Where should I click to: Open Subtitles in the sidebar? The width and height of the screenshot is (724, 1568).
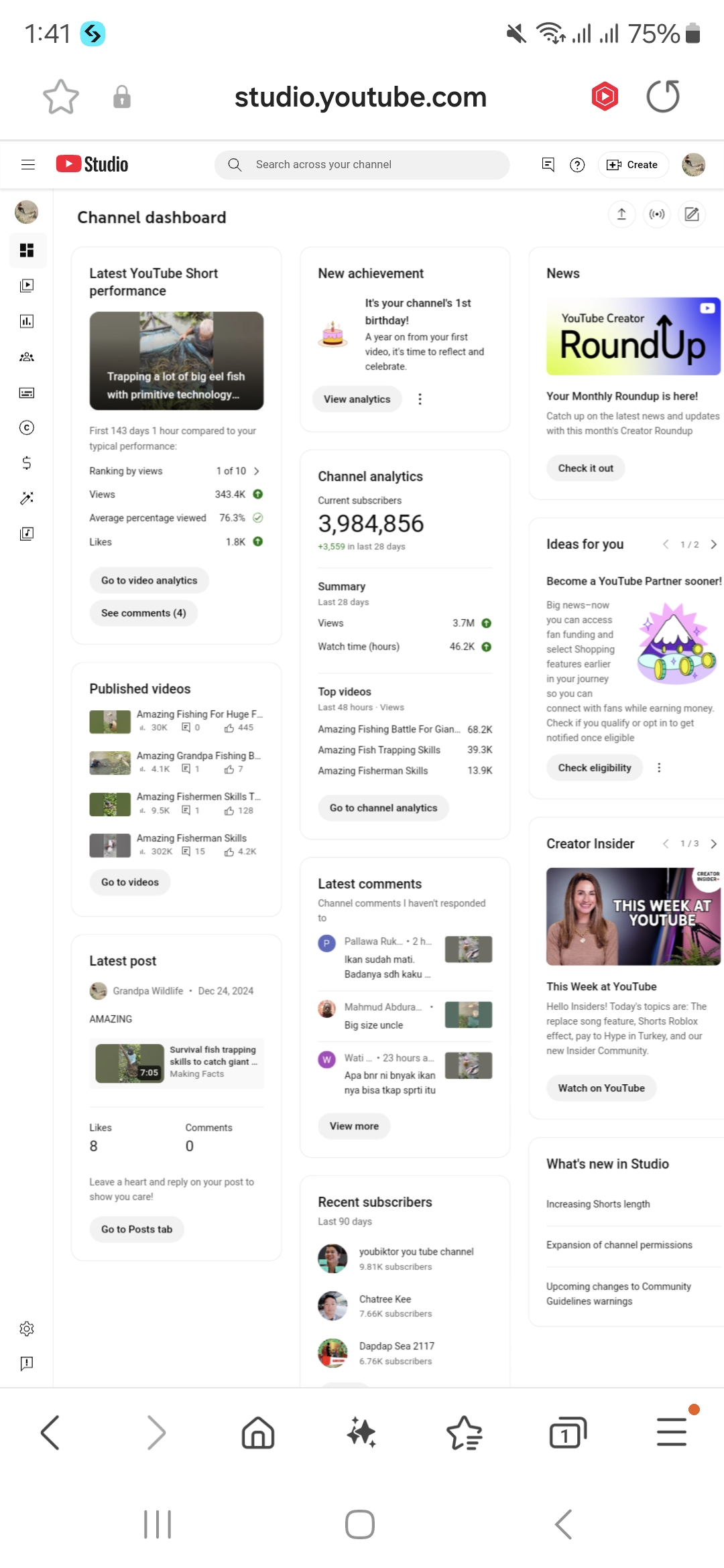27,393
